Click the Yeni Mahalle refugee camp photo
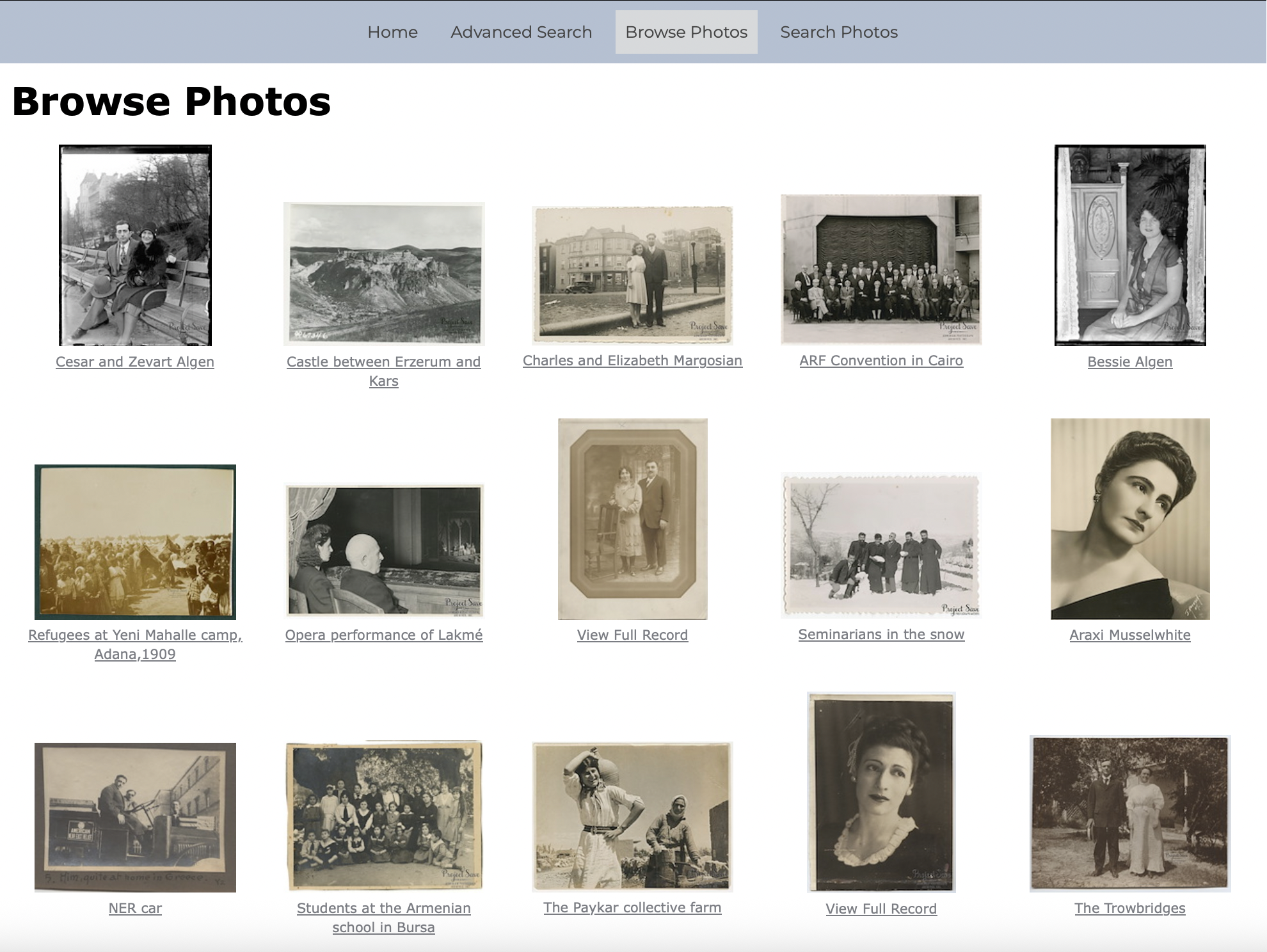1267x952 pixels. 135,542
